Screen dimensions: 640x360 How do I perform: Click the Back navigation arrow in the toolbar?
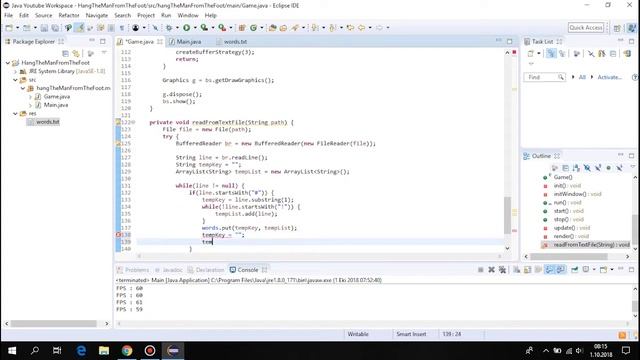click(362, 28)
